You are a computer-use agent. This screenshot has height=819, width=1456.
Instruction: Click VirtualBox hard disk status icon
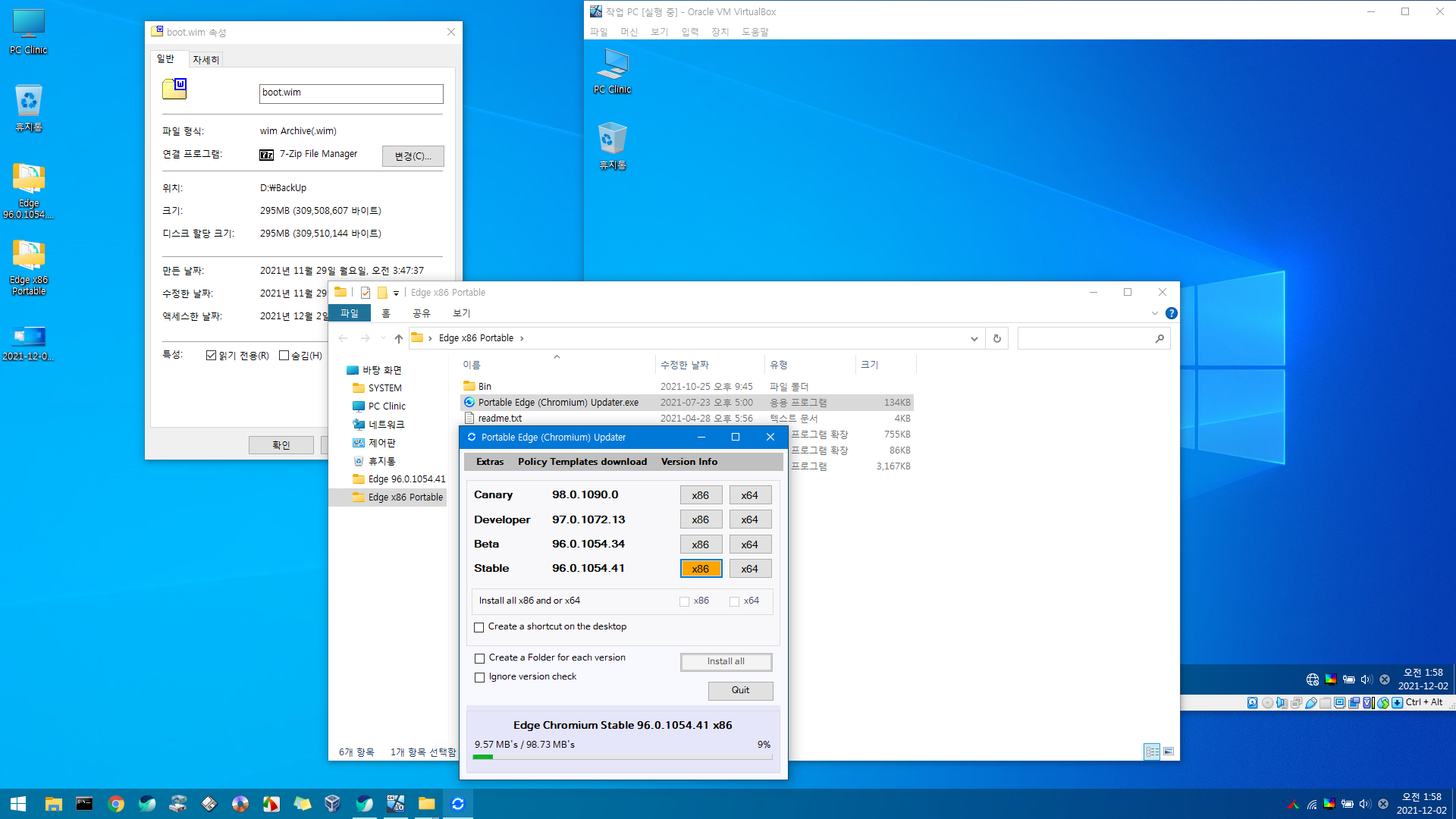coord(1253,703)
